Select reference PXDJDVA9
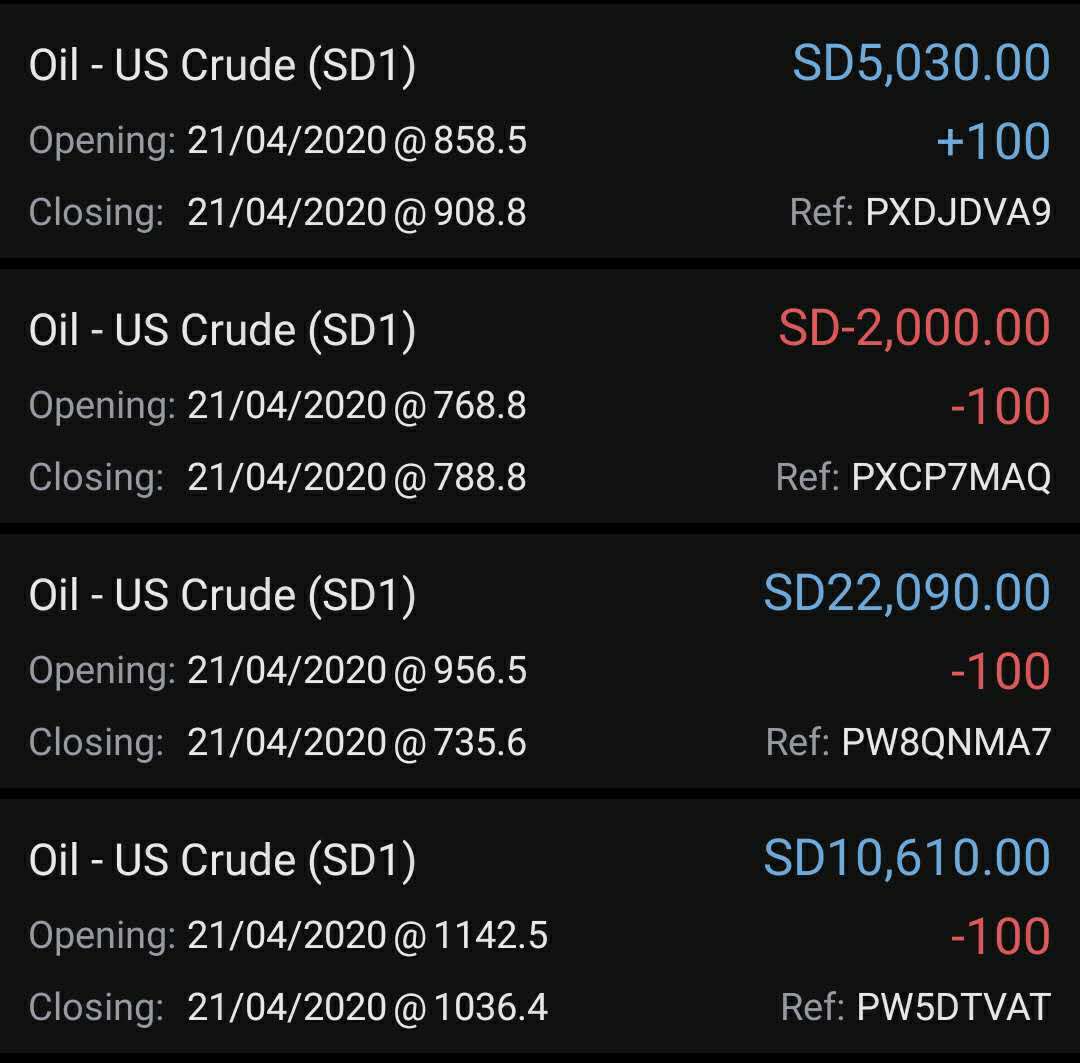 coord(957,213)
